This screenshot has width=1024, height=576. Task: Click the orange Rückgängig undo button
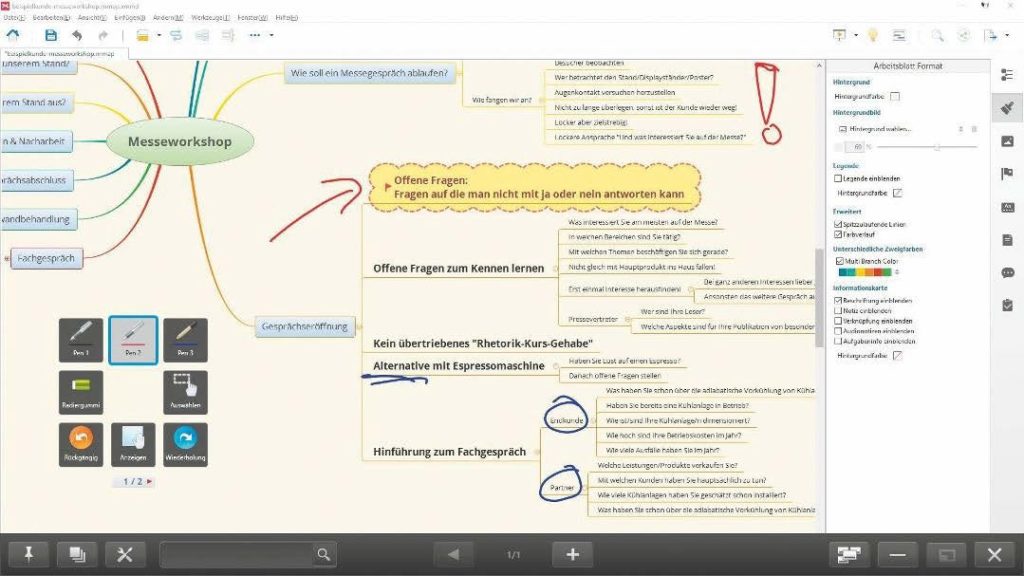point(81,441)
